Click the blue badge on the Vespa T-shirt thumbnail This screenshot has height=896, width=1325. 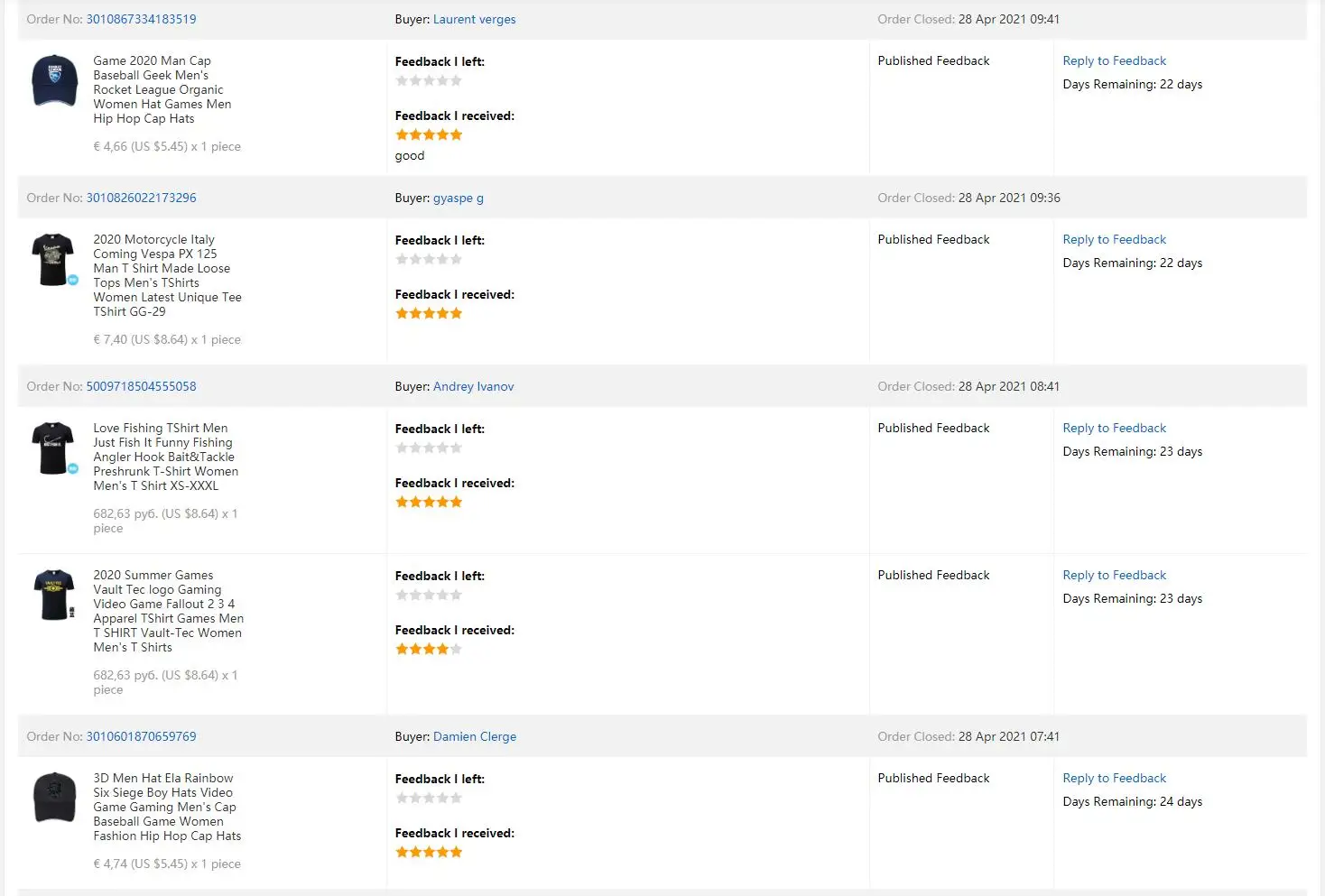click(x=73, y=280)
